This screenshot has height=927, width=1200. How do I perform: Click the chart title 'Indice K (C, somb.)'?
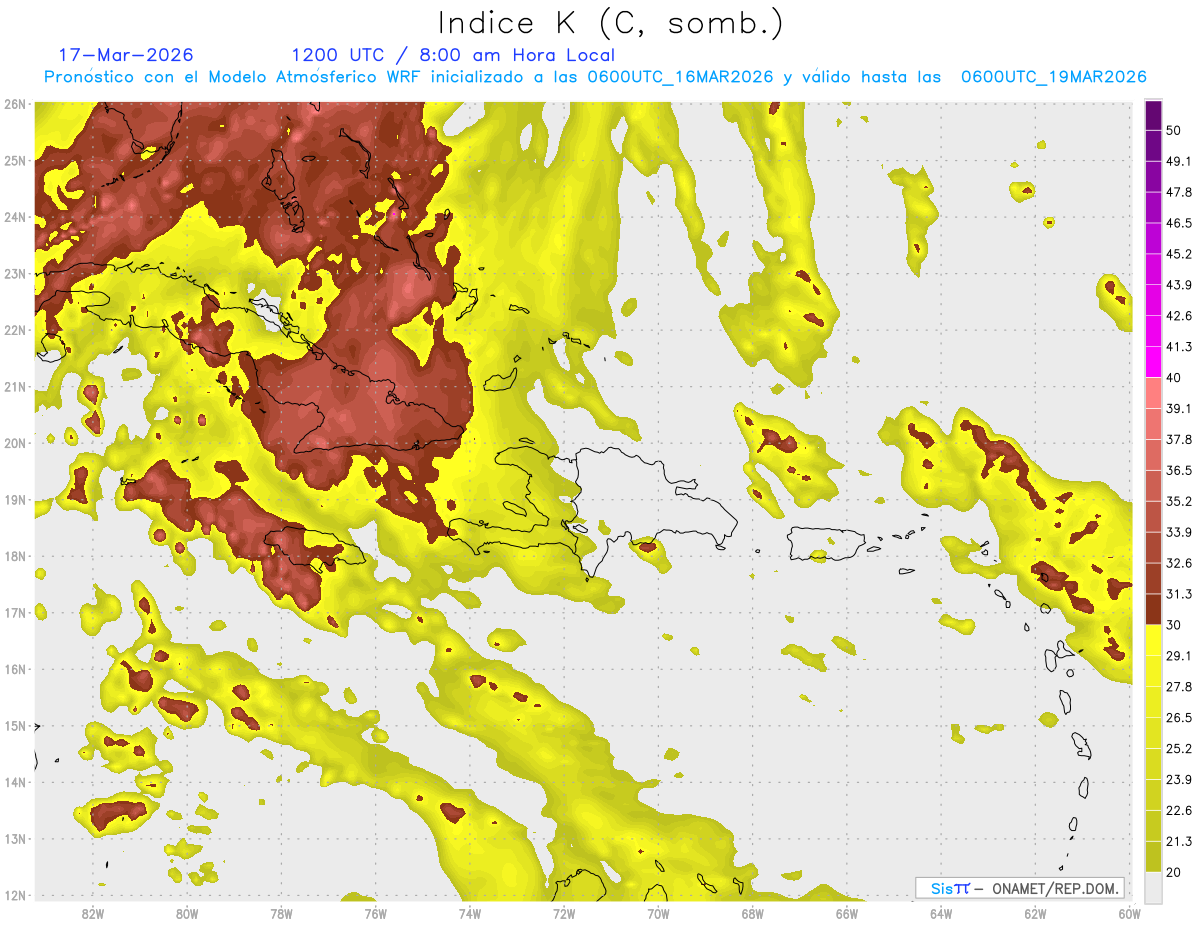[x=611, y=23]
